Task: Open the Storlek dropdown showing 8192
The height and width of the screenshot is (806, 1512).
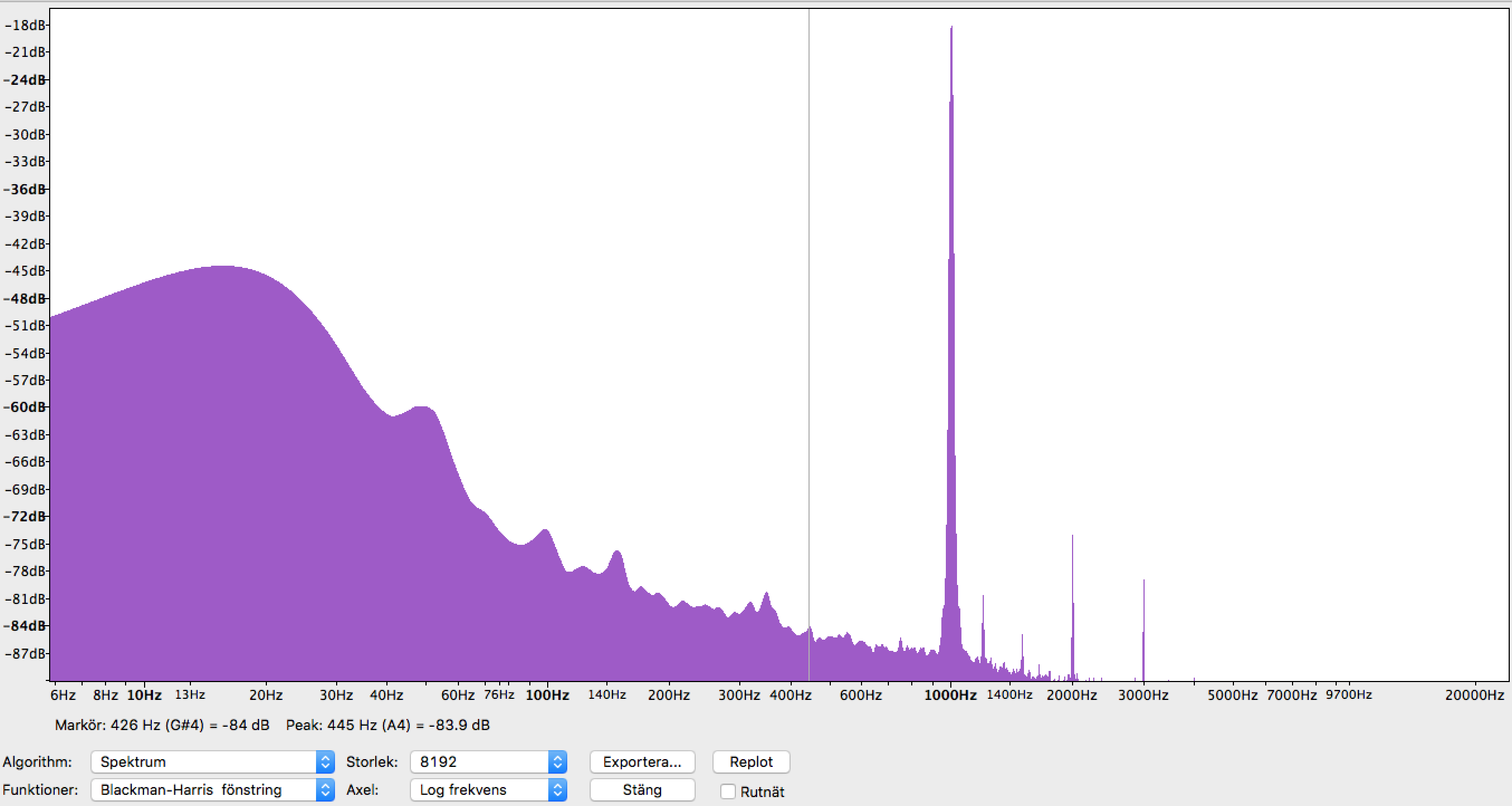Action: 489,761
